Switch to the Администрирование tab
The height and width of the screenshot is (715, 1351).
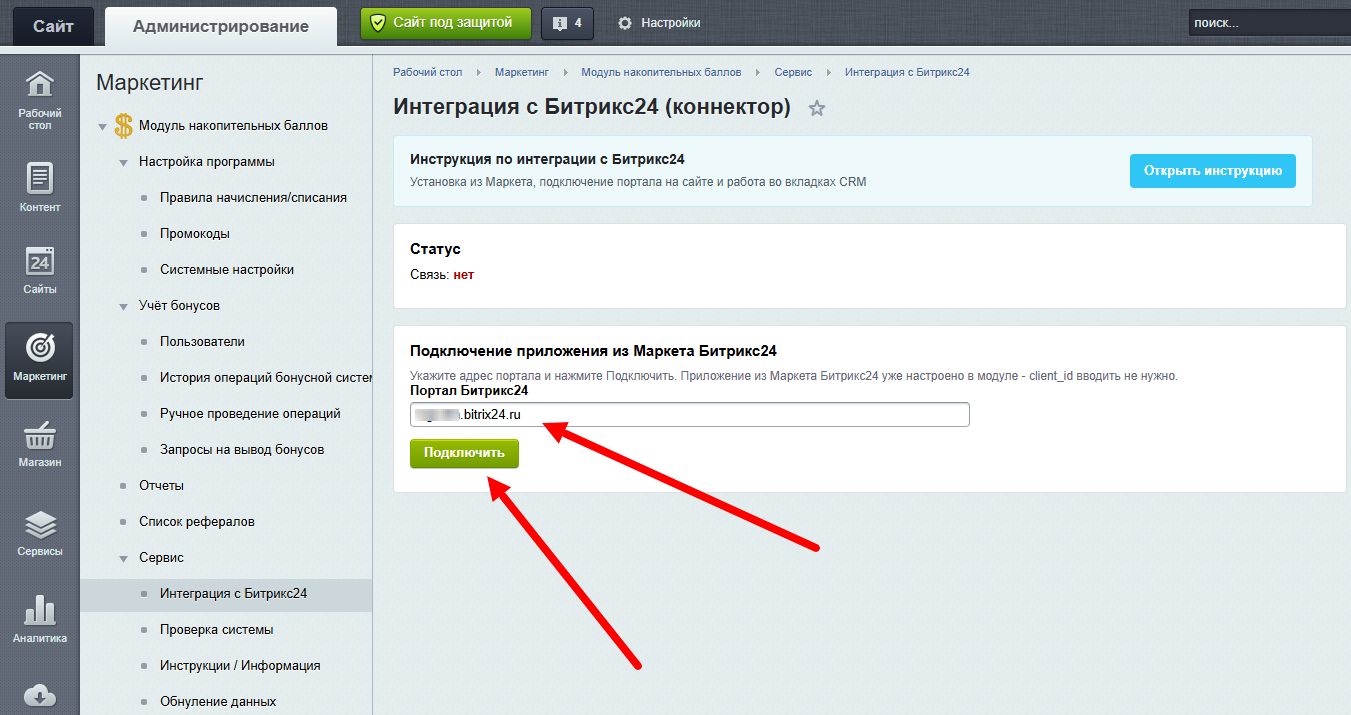point(221,26)
